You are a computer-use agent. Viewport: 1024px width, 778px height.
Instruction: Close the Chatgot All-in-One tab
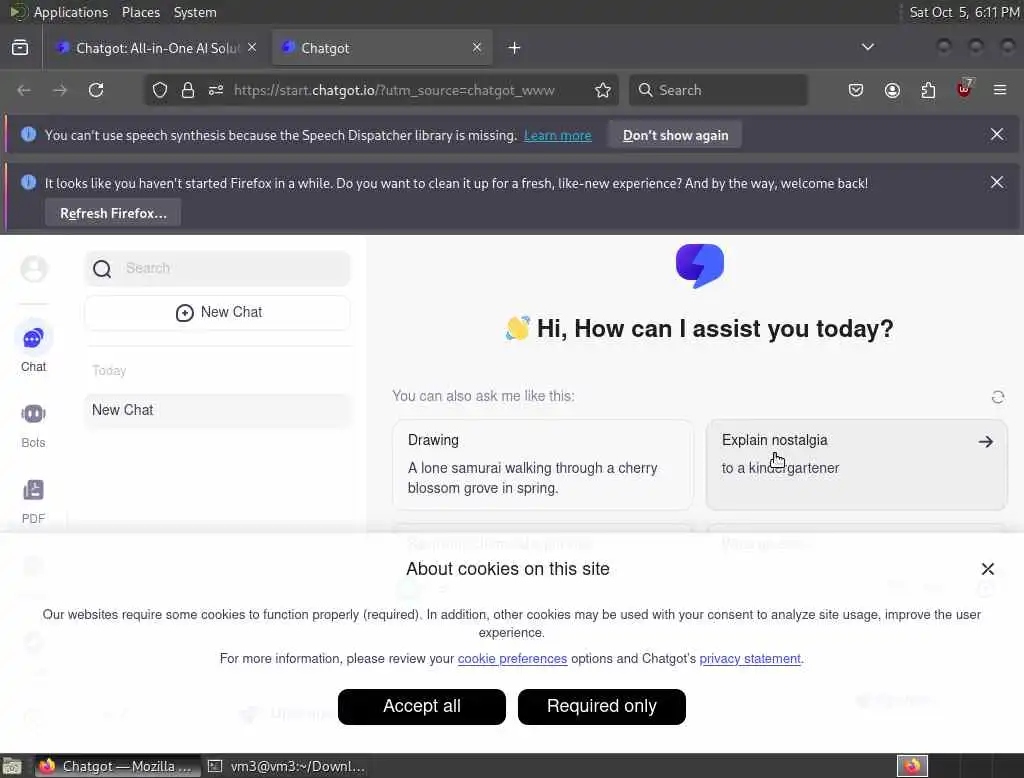point(252,48)
